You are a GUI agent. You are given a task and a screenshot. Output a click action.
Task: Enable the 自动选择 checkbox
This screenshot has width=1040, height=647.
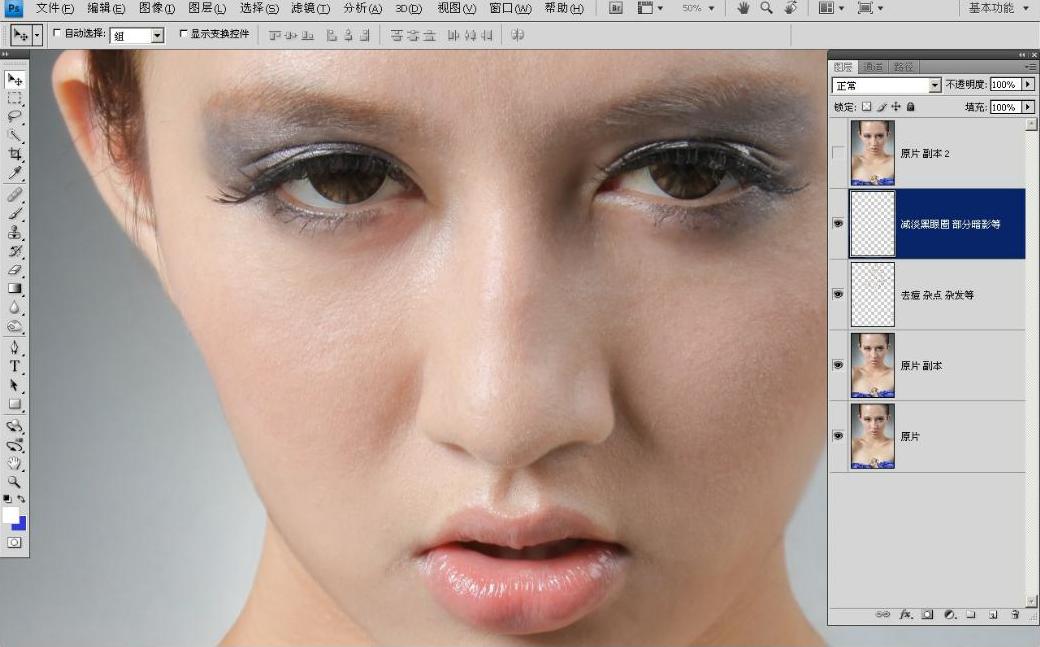[x=57, y=33]
